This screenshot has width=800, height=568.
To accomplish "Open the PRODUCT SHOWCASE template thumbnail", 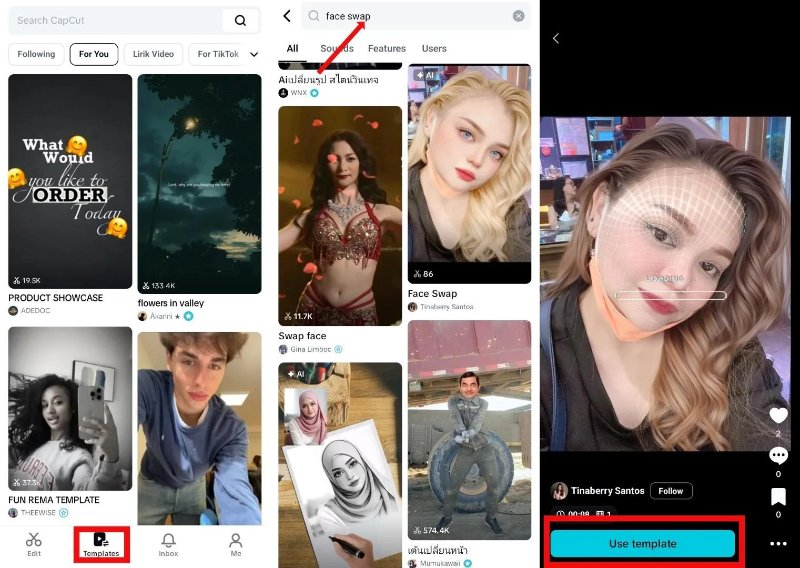I will pyautogui.click(x=70, y=181).
